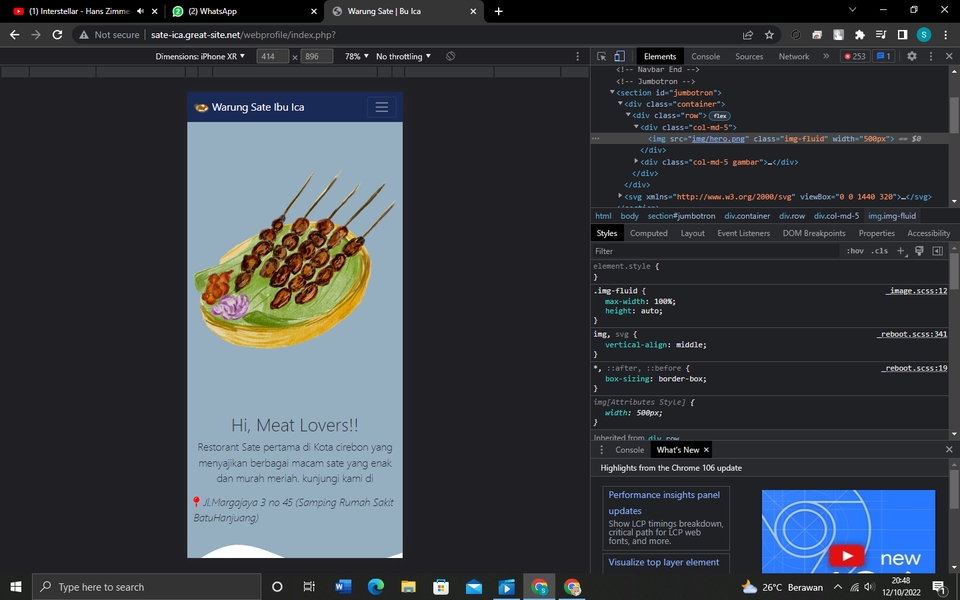Click the new style rule plus icon
960x600 pixels.
(900, 251)
